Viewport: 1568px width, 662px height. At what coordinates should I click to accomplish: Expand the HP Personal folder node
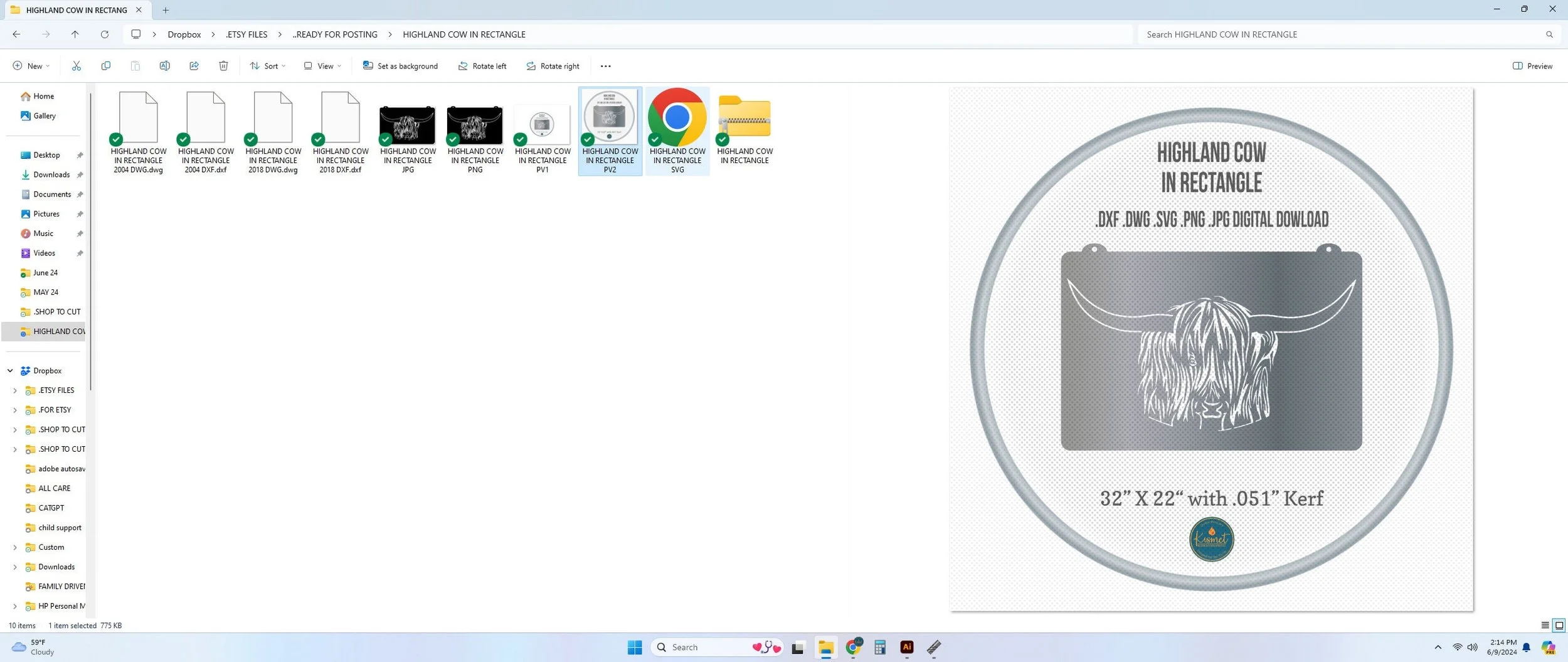click(x=15, y=606)
